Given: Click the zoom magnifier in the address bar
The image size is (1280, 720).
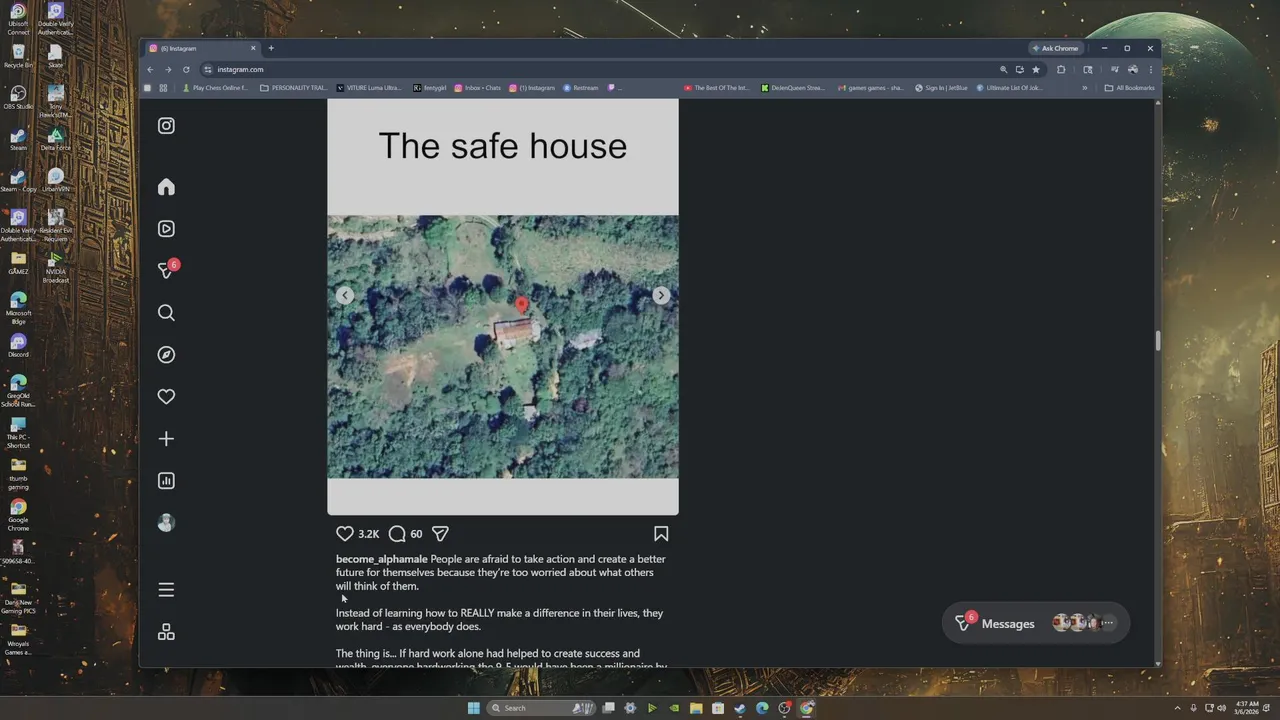Looking at the screenshot, I should click(x=1003, y=69).
